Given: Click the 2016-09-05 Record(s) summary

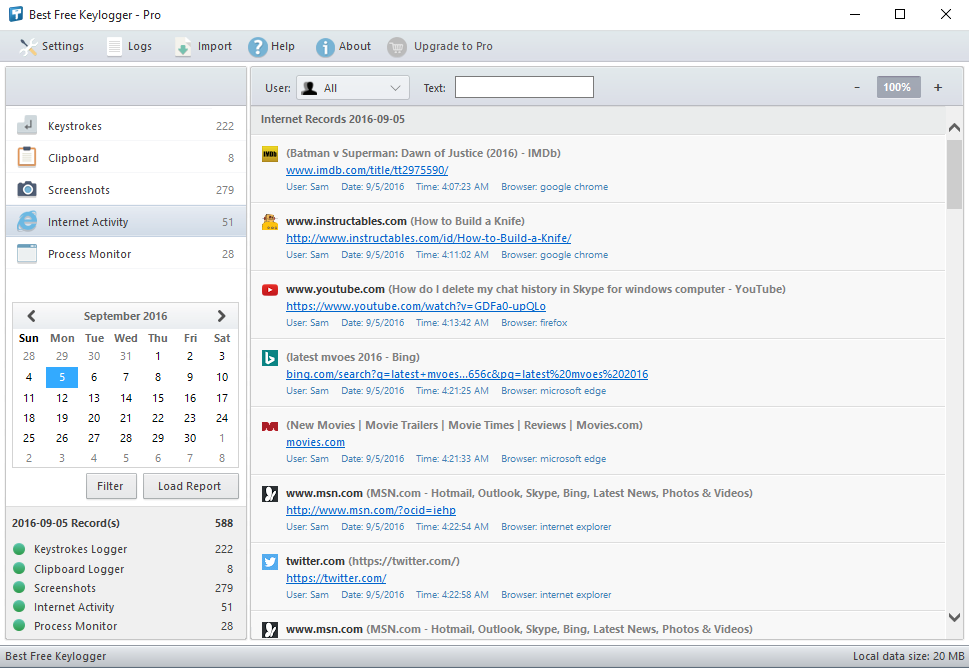Looking at the screenshot, I should click(x=66, y=523).
